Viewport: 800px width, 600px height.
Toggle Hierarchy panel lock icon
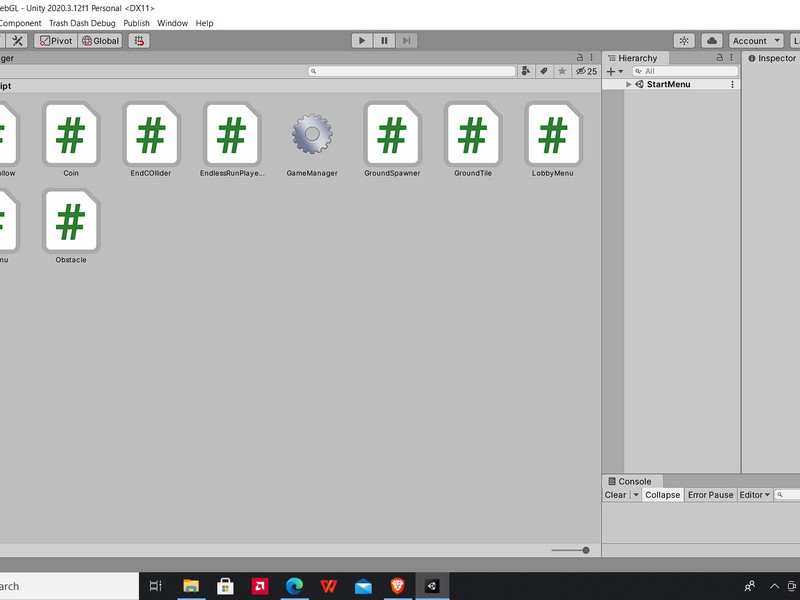coord(719,58)
